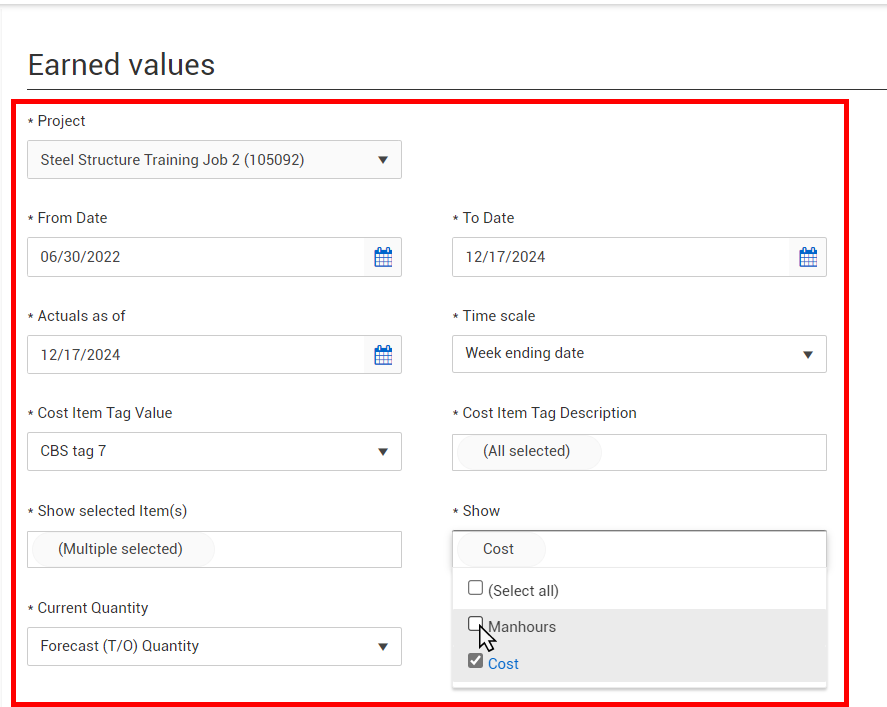This screenshot has height=707, width=887.
Task: Open the From Date calendar picker
Action: (383, 257)
